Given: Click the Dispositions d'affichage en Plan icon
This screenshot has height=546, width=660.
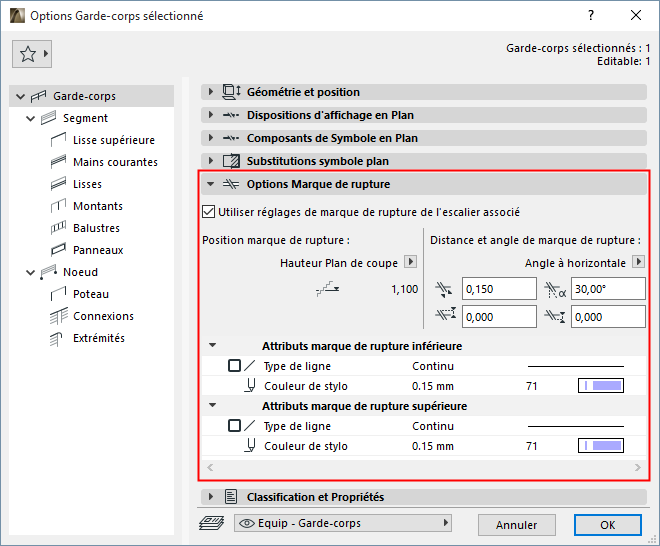Looking at the screenshot, I should (231, 115).
